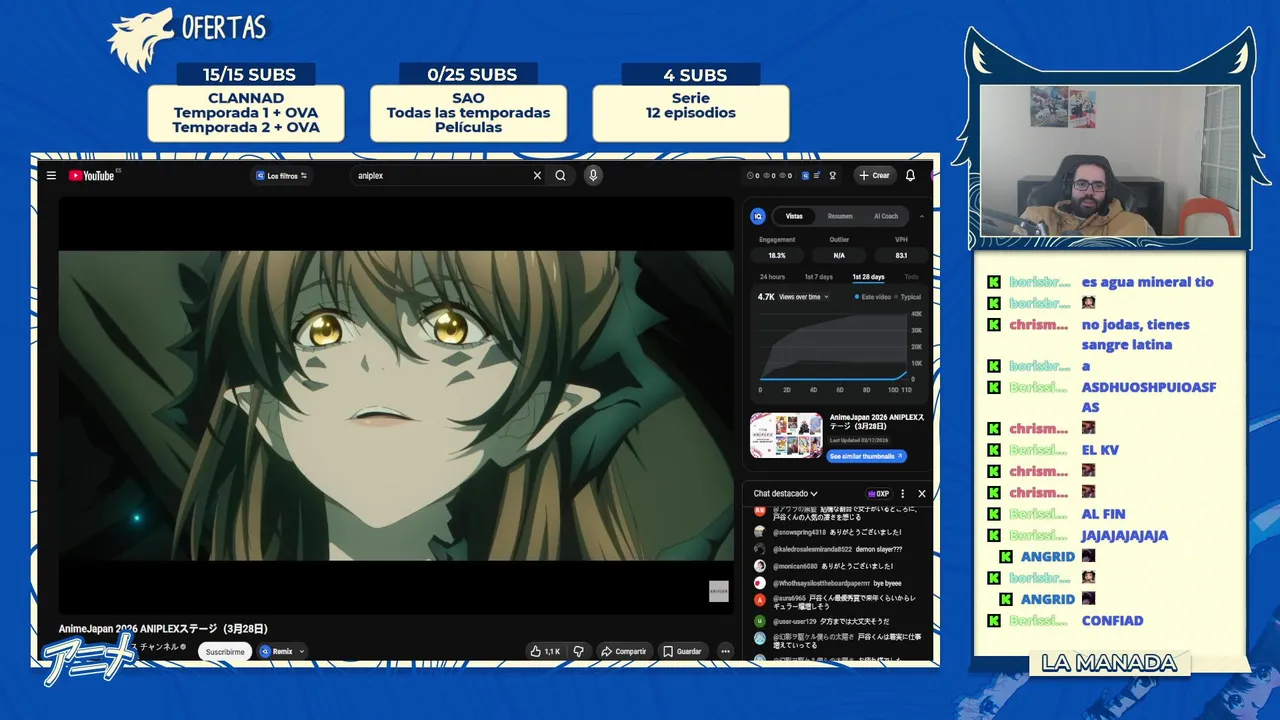The width and height of the screenshot is (1280, 720).
Task: Expand the Chat destacado dropdown
Action: (x=786, y=493)
